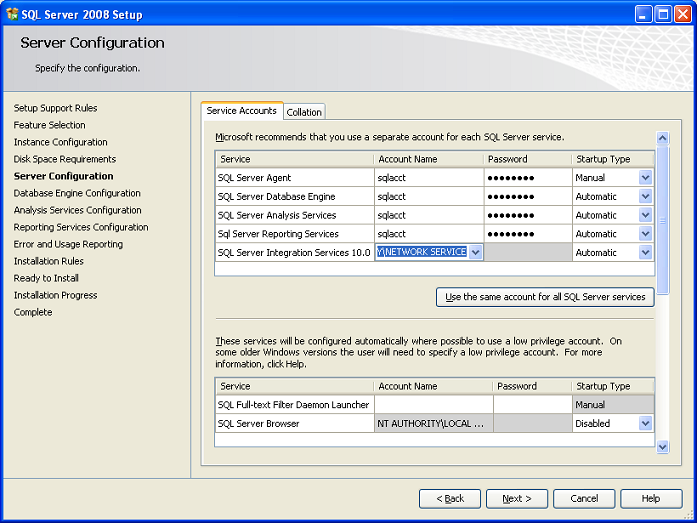697x523 pixels.
Task: Click the Back button
Action: pos(450,499)
